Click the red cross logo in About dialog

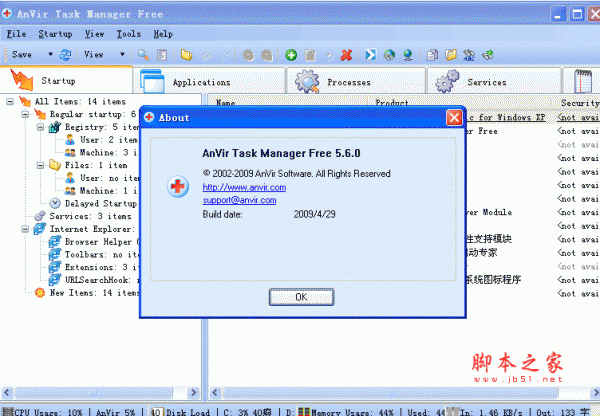[178, 187]
